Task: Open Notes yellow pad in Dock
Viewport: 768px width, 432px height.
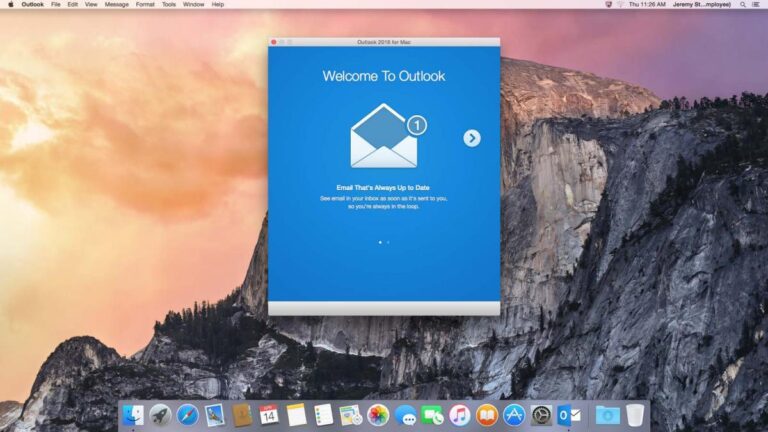Action: [x=296, y=415]
